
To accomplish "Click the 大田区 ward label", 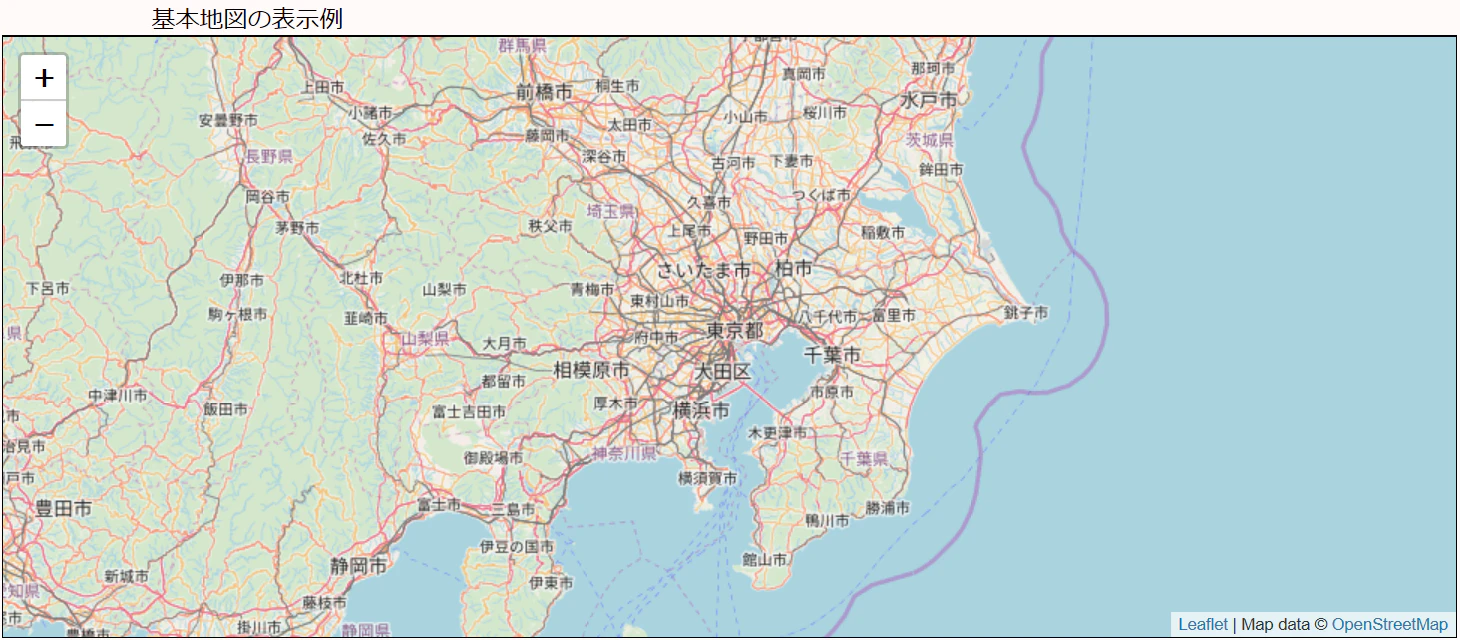I will pos(723,372).
